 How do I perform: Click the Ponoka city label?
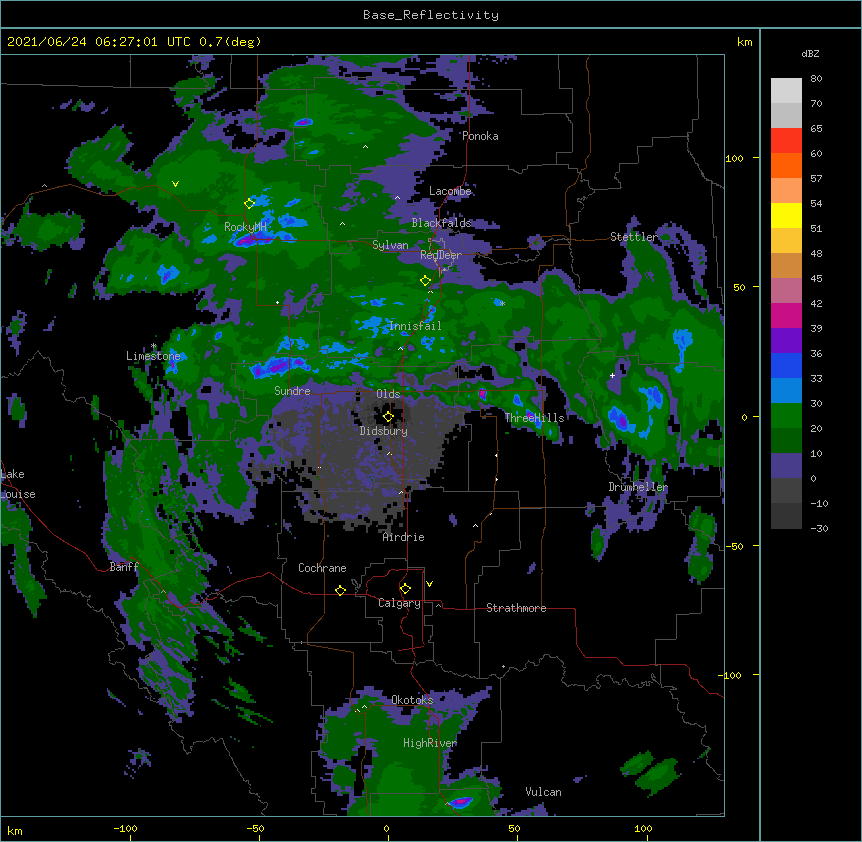point(480,136)
